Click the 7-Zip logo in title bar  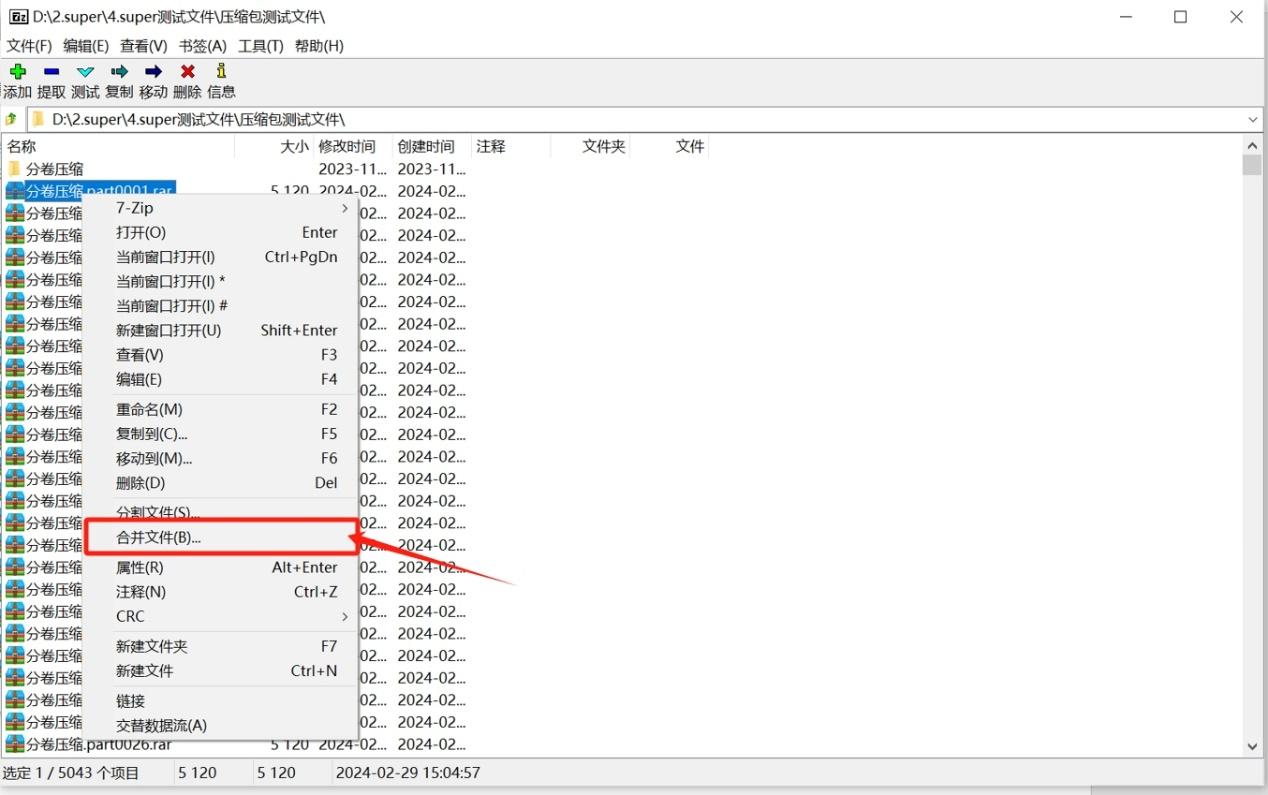[x=17, y=17]
